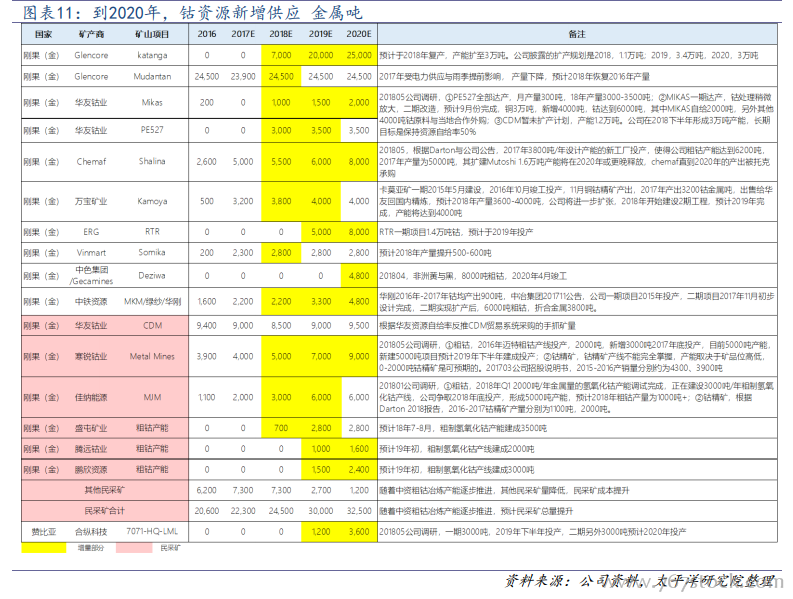Select the 700 value in 盛屯矿业 row

(281, 428)
